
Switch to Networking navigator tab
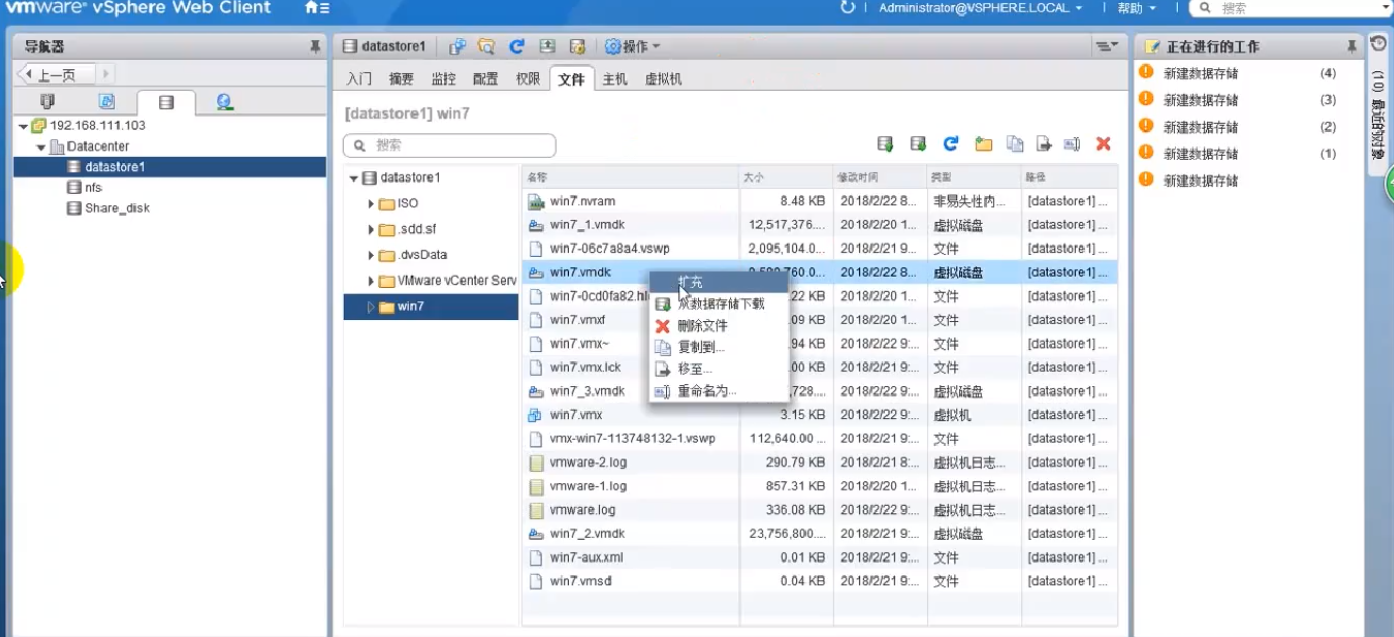(x=224, y=102)
